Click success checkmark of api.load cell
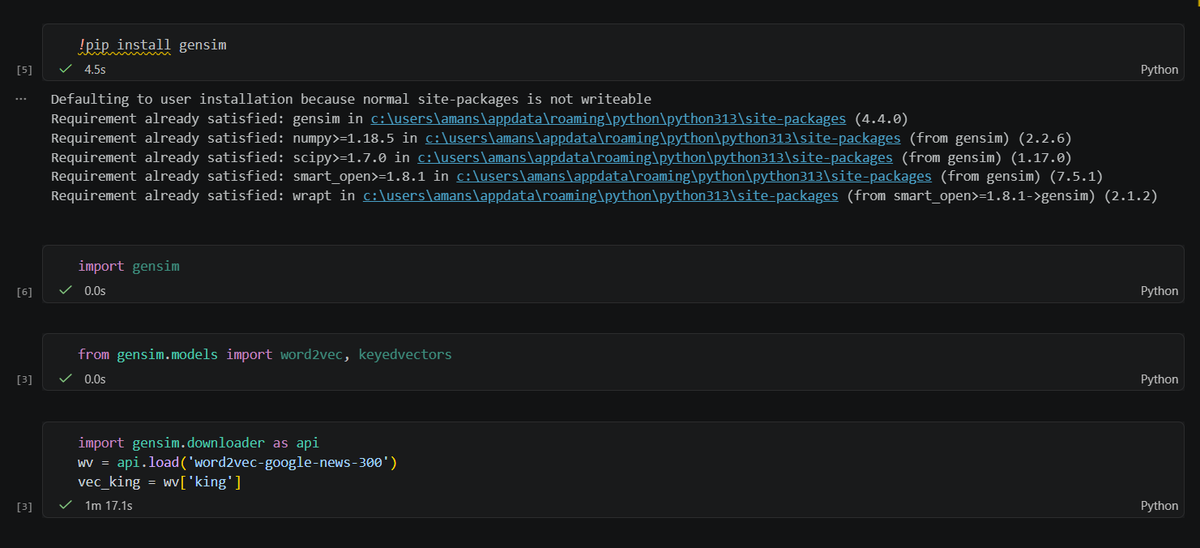The width and height of the screenshot is (1200, 548). pyautogui.click(x=66, y=506)
